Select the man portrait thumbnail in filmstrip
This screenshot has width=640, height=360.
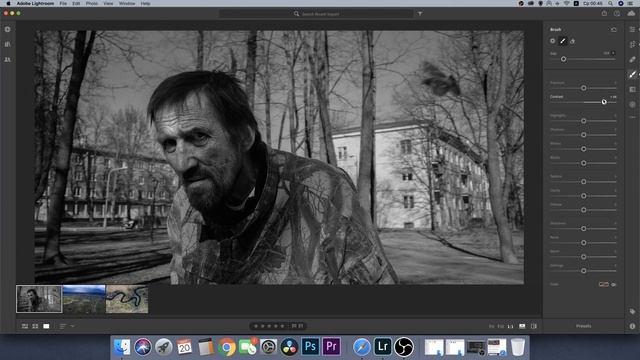(39, 299)
